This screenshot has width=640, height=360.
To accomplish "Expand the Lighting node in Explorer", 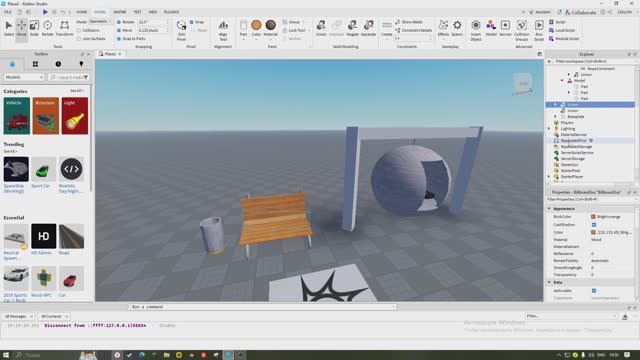I will 549,129.
